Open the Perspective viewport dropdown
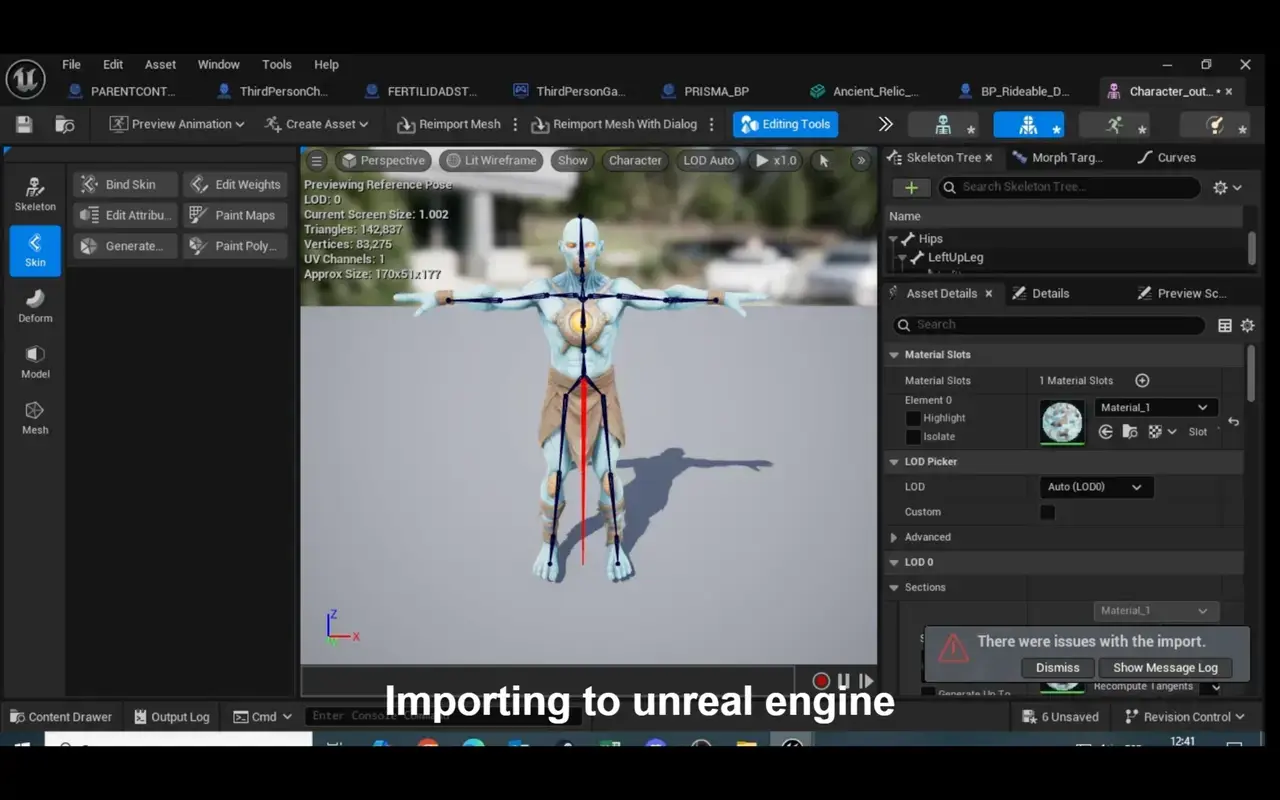The image size is (1280, 800). 384,160
